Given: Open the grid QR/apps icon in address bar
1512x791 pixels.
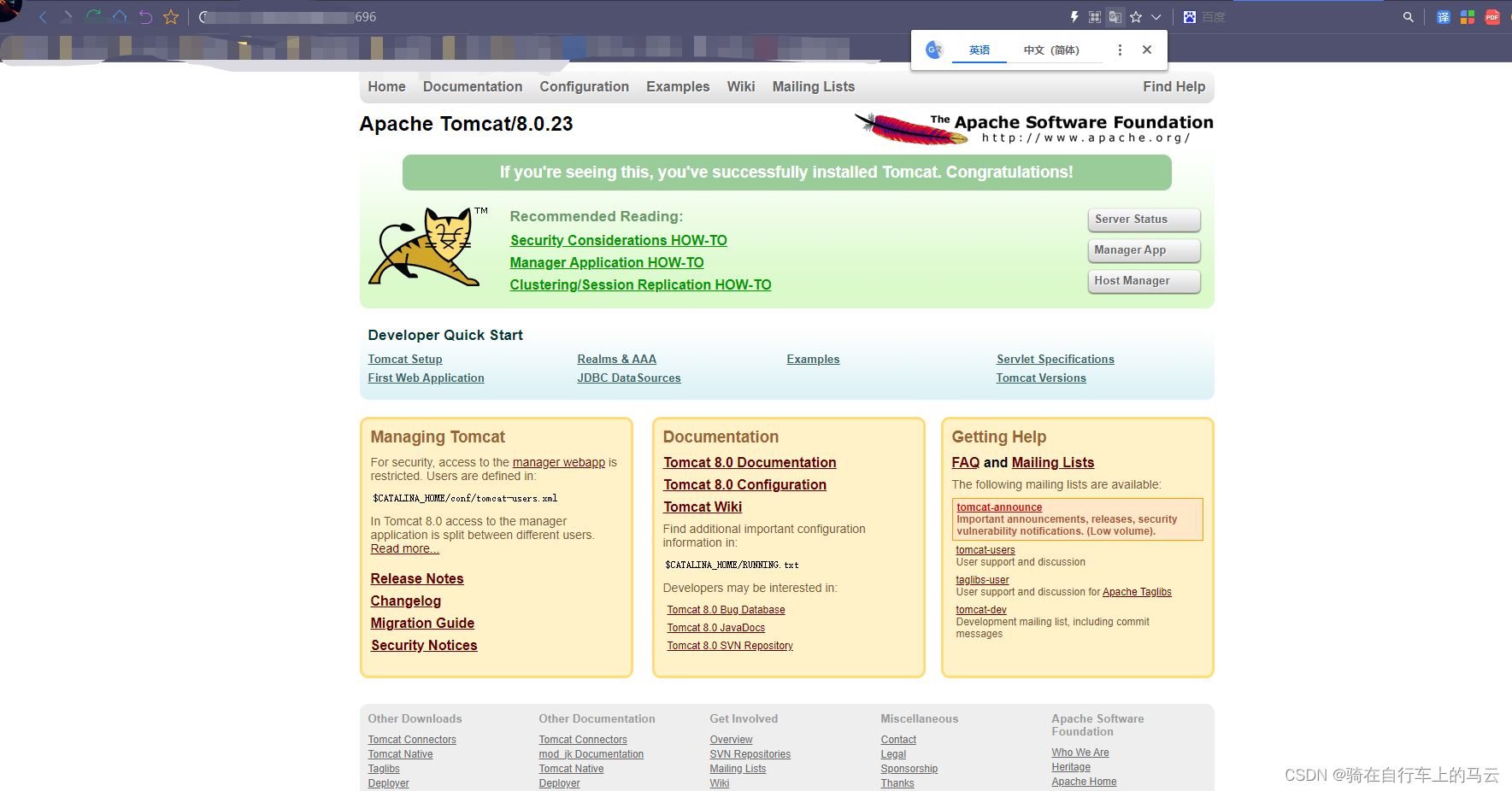Looking at the screenshot, I should (1095, 17).
